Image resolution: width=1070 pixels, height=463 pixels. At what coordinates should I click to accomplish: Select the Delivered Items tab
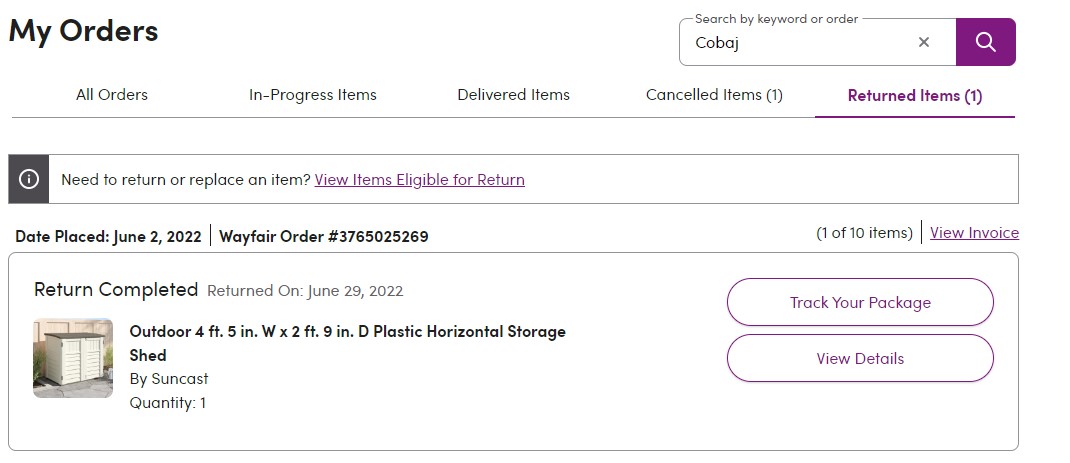(x=513, y=95)
